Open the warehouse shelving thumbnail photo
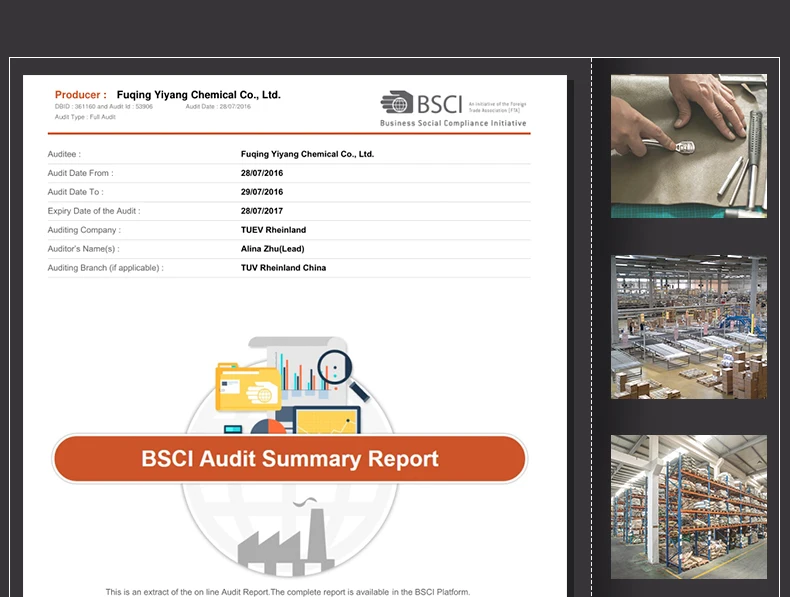 [x=689, y=507]
